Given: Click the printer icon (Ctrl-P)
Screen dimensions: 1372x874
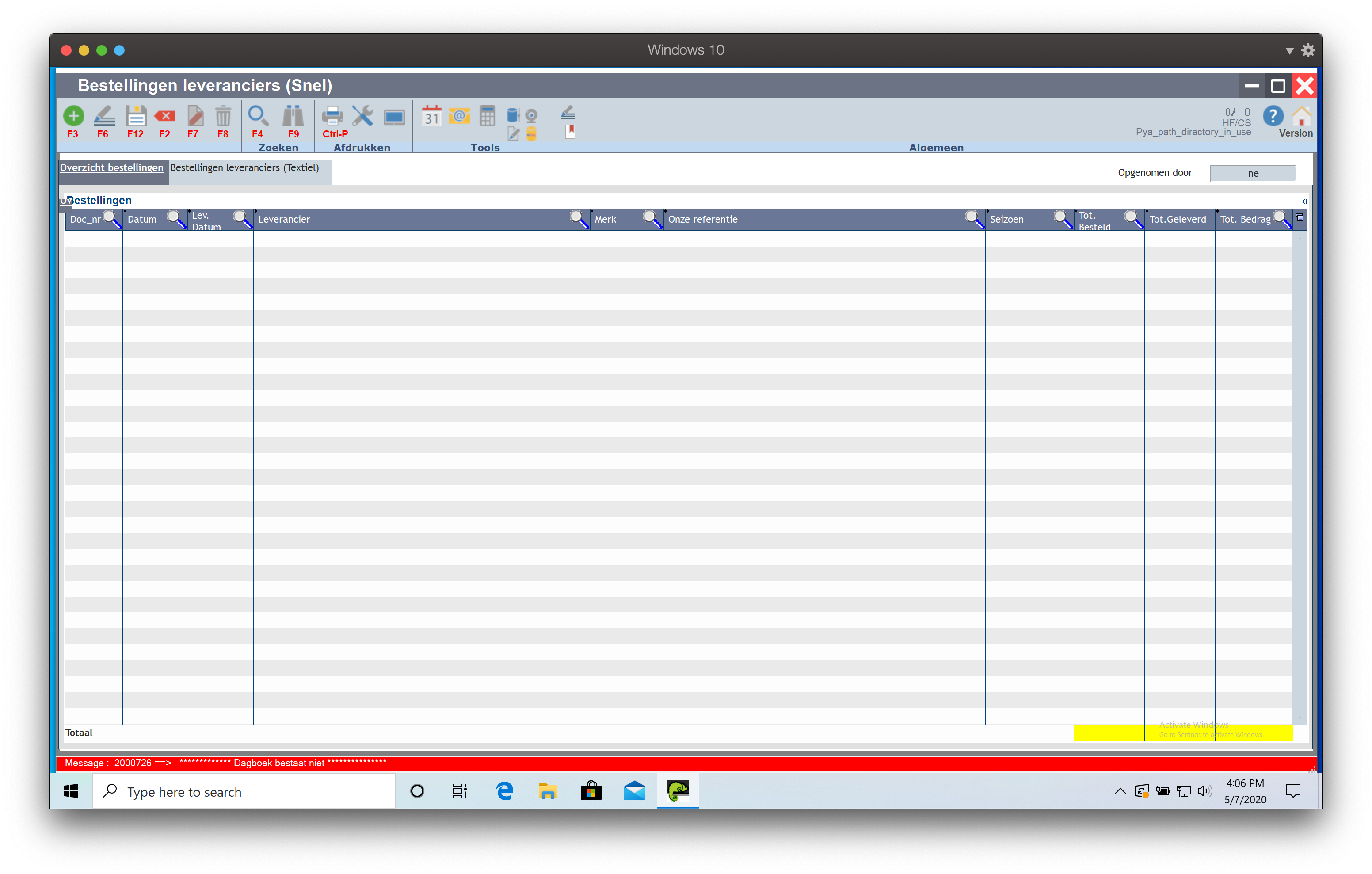Looking at the screenshot, I should tap(332, 116).
